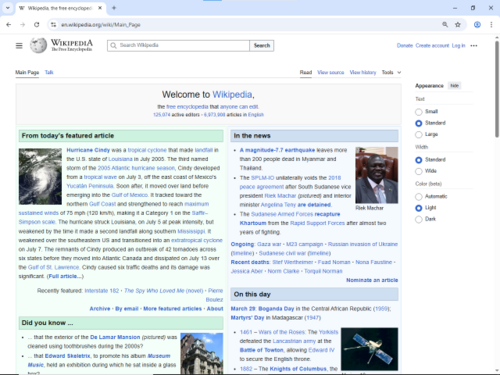Open the personal tools ellipsis menu
Screen dimensions: 500x375
point(474,46)
